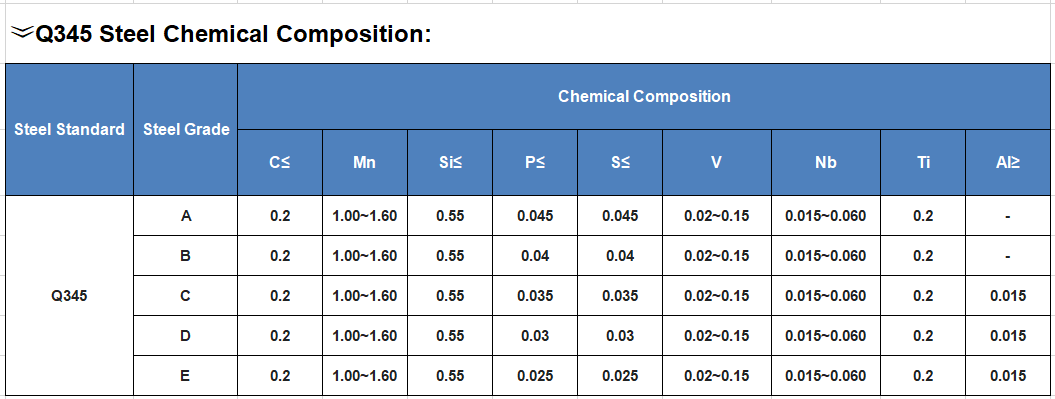Click the V column header cell
The width and height of the screenshot is (1055, 399).
pyautogui.click(x=717, y=162)
